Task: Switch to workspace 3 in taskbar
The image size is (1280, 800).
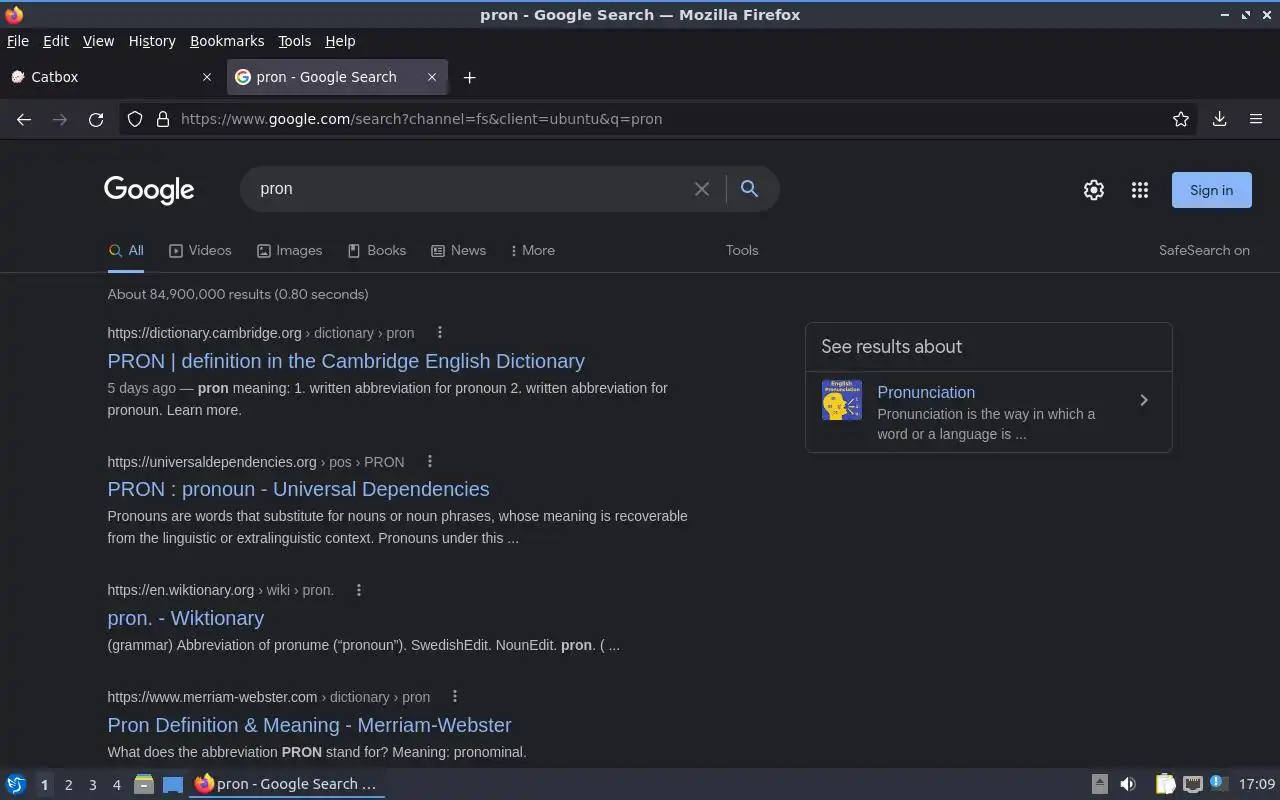Action: (92, 785)
